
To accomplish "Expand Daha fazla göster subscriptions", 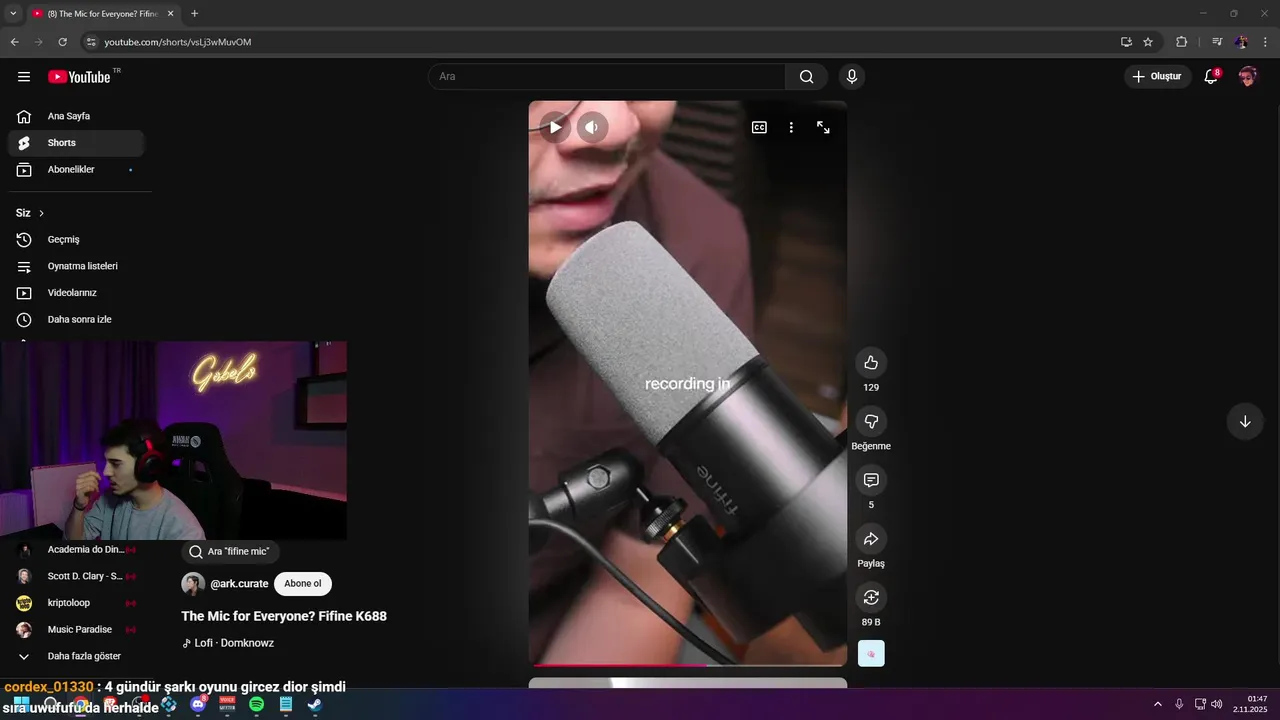I will [76, 656].
